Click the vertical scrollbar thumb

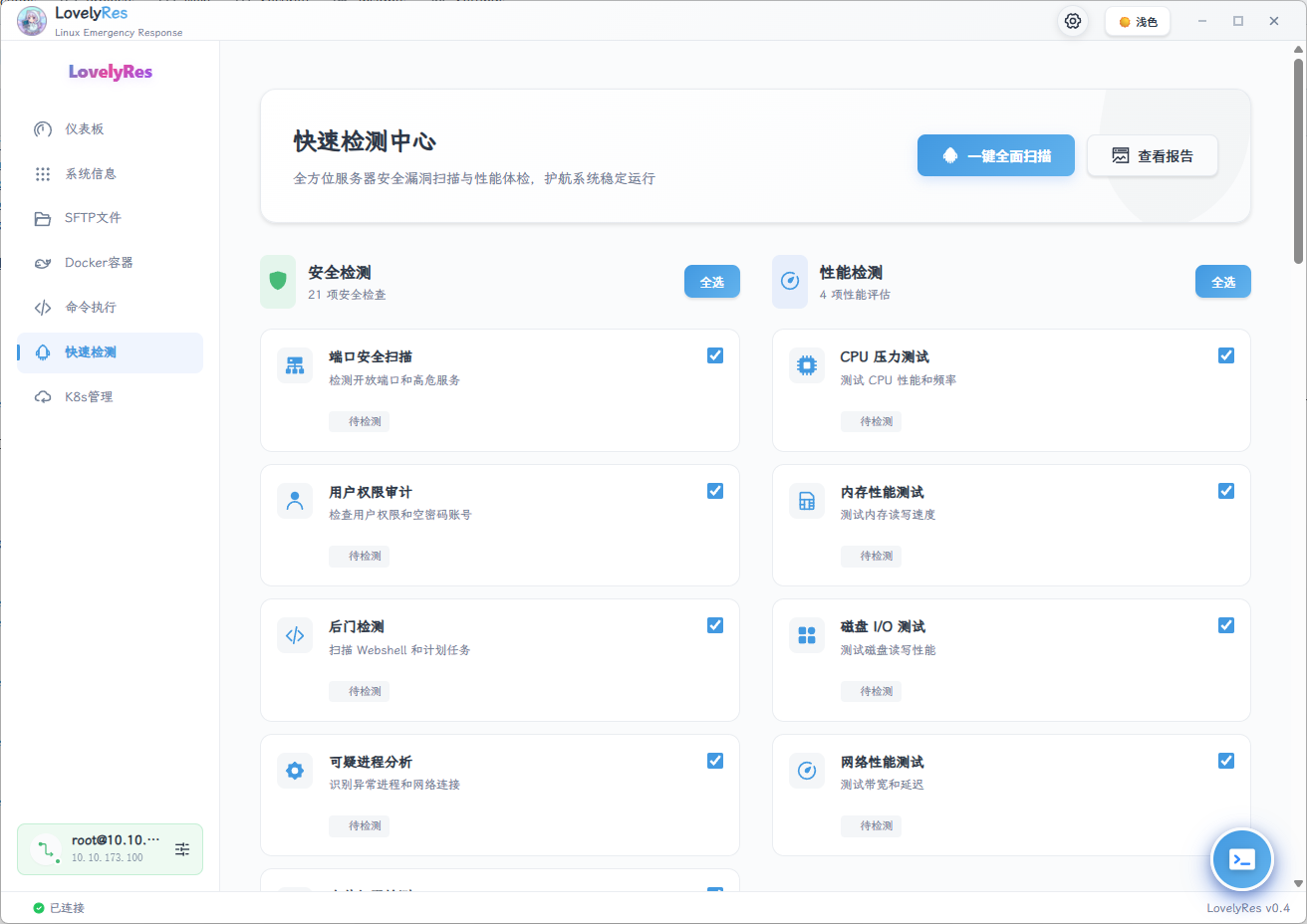[x=1298, y=161]
